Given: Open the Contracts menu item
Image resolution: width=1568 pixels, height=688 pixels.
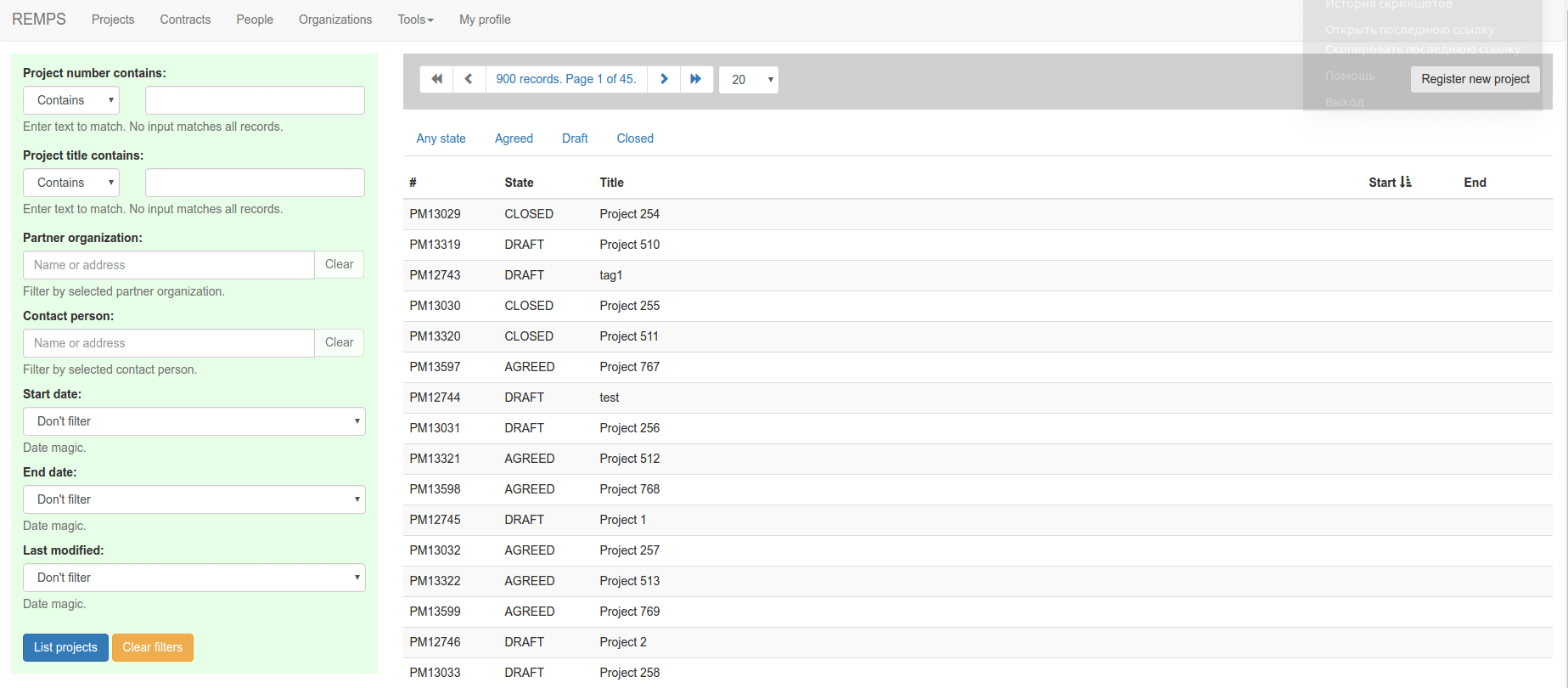Looking at the screenshot, I should click(185, 20).
